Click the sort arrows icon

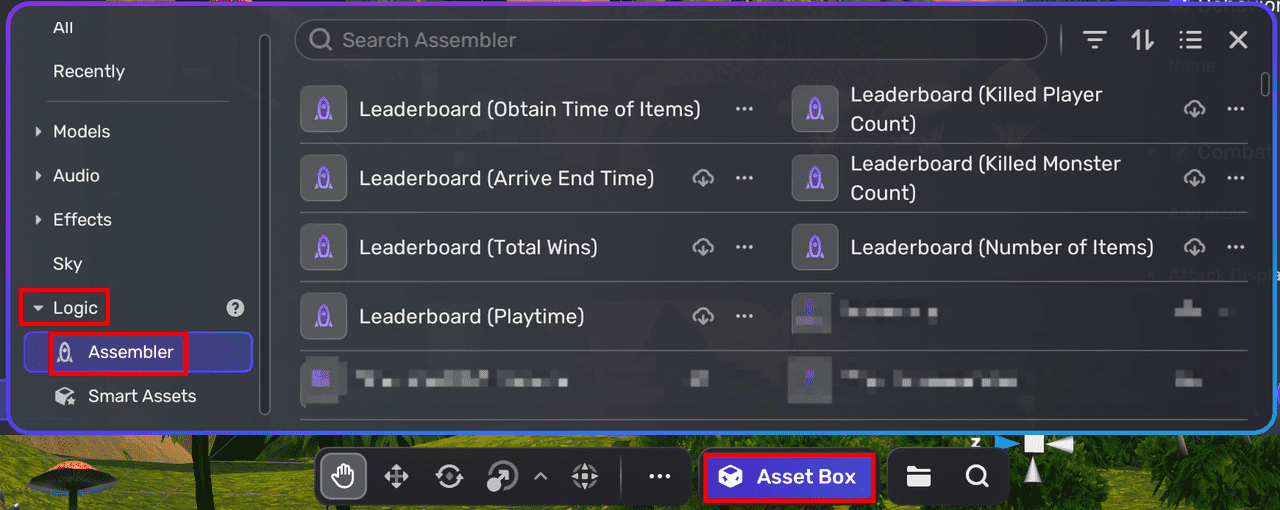pos(1142,40)
